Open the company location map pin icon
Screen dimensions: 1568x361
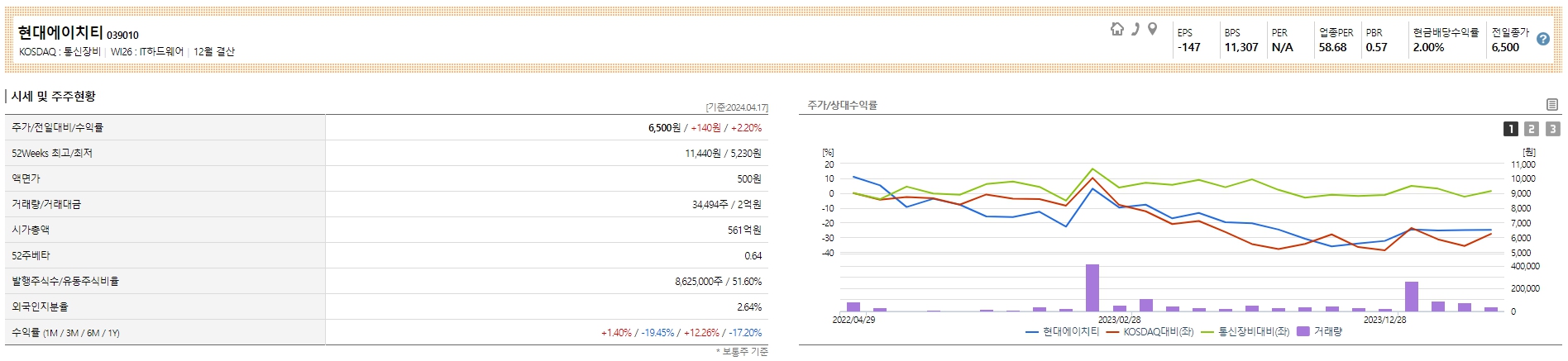pos(1152,30)
